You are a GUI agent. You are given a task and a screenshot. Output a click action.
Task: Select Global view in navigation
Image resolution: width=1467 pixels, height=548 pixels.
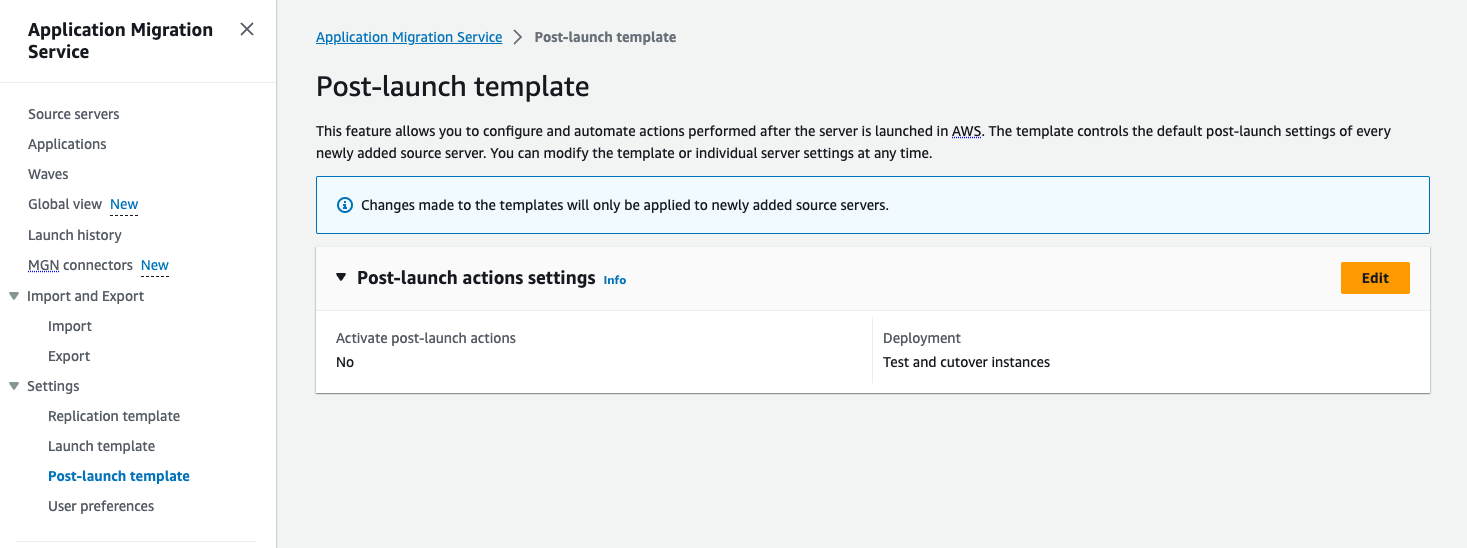tap(65, 204)
